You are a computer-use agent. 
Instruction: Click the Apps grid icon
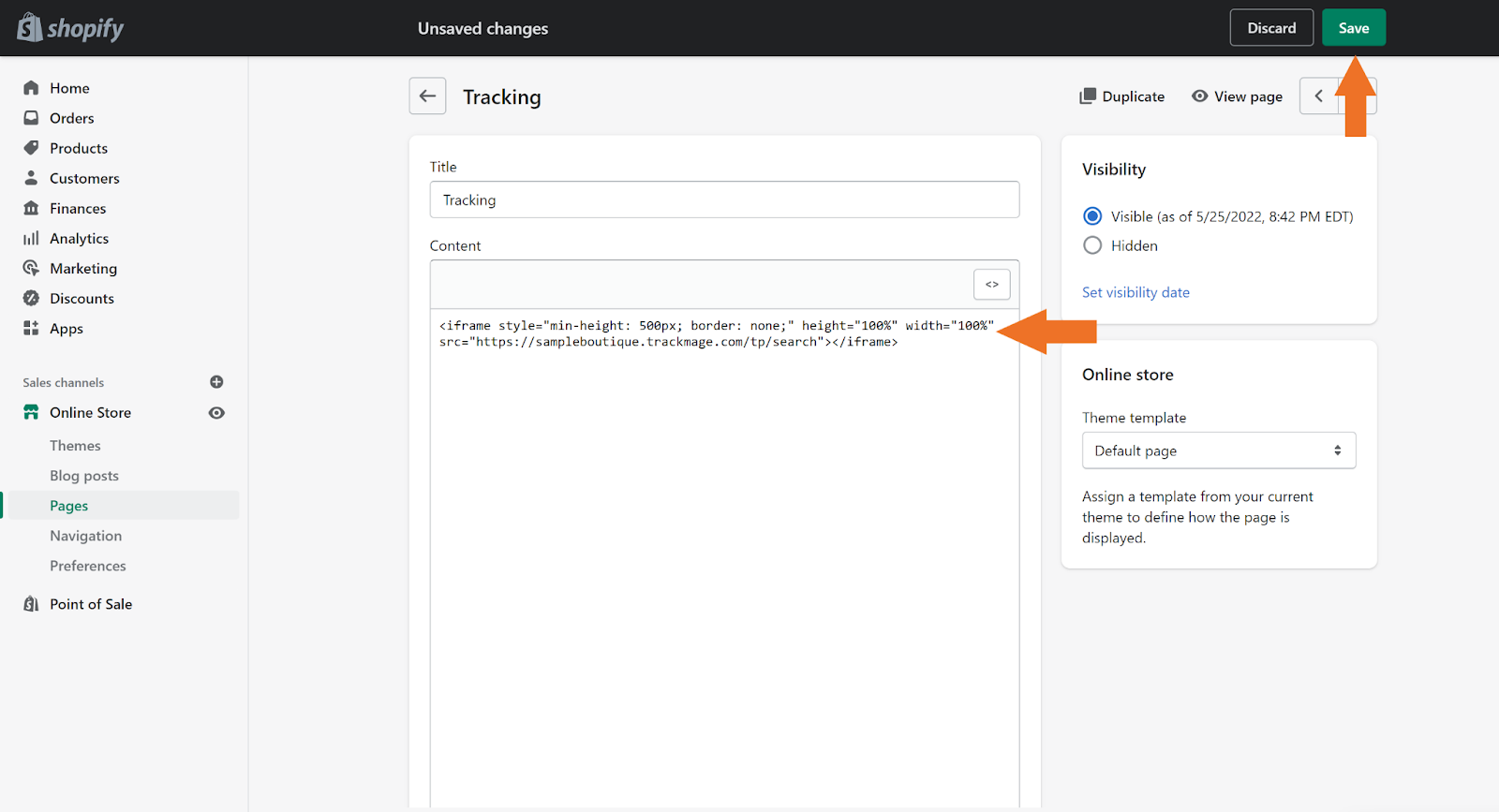(31, 328)
